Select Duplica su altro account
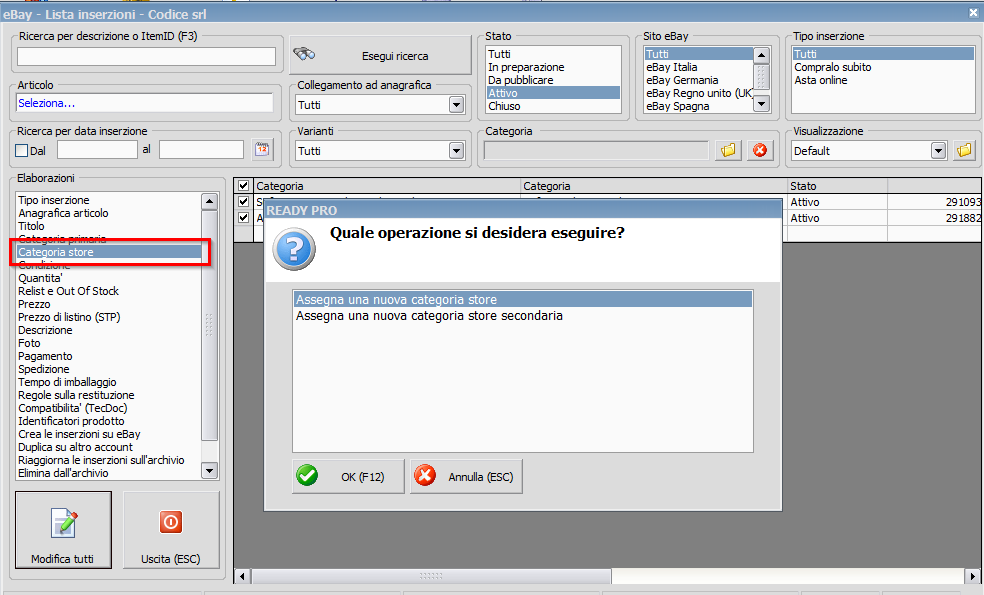The image size is (984, 595). coord(109,447)
